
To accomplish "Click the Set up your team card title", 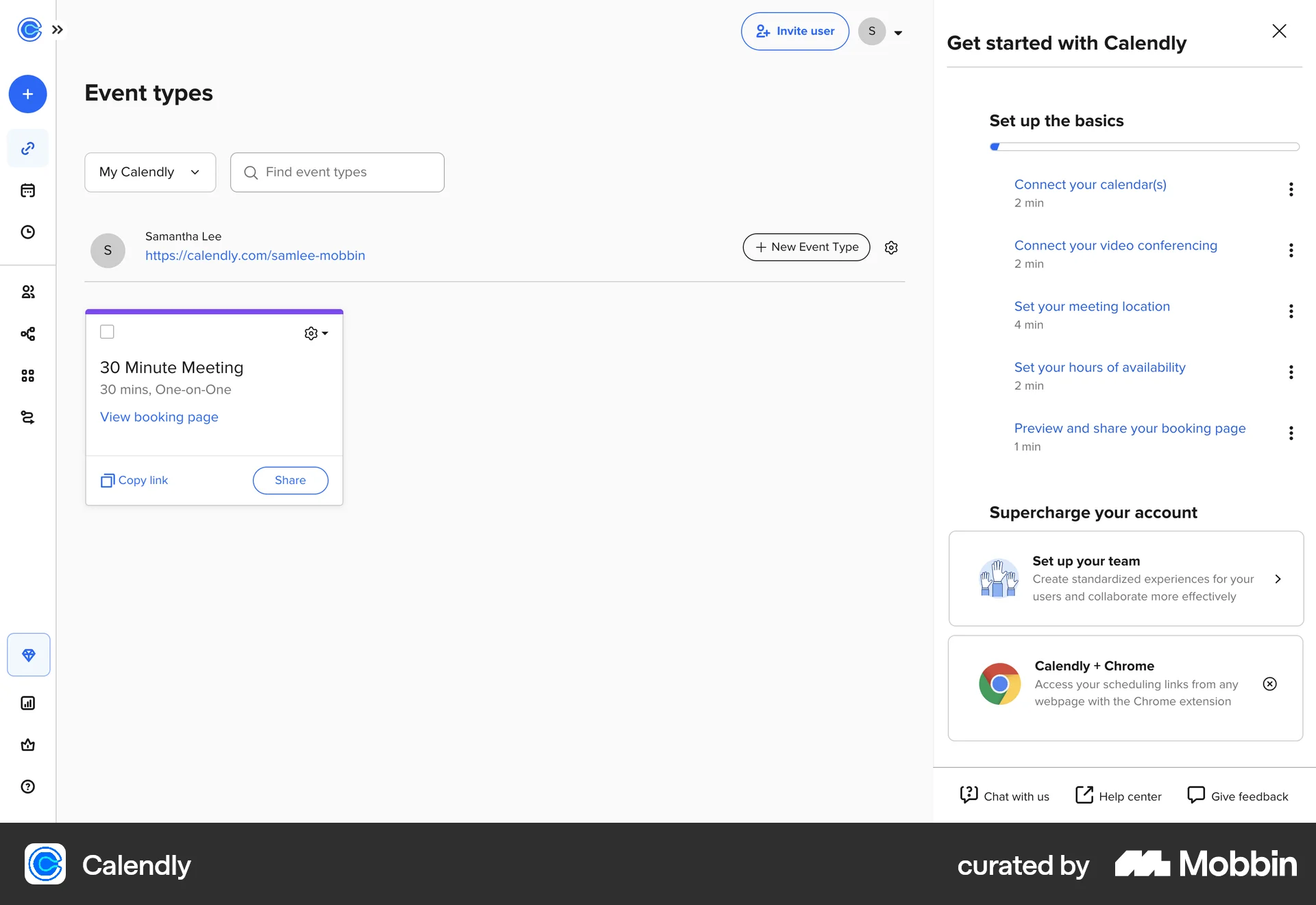I will tap(1086, 561).
